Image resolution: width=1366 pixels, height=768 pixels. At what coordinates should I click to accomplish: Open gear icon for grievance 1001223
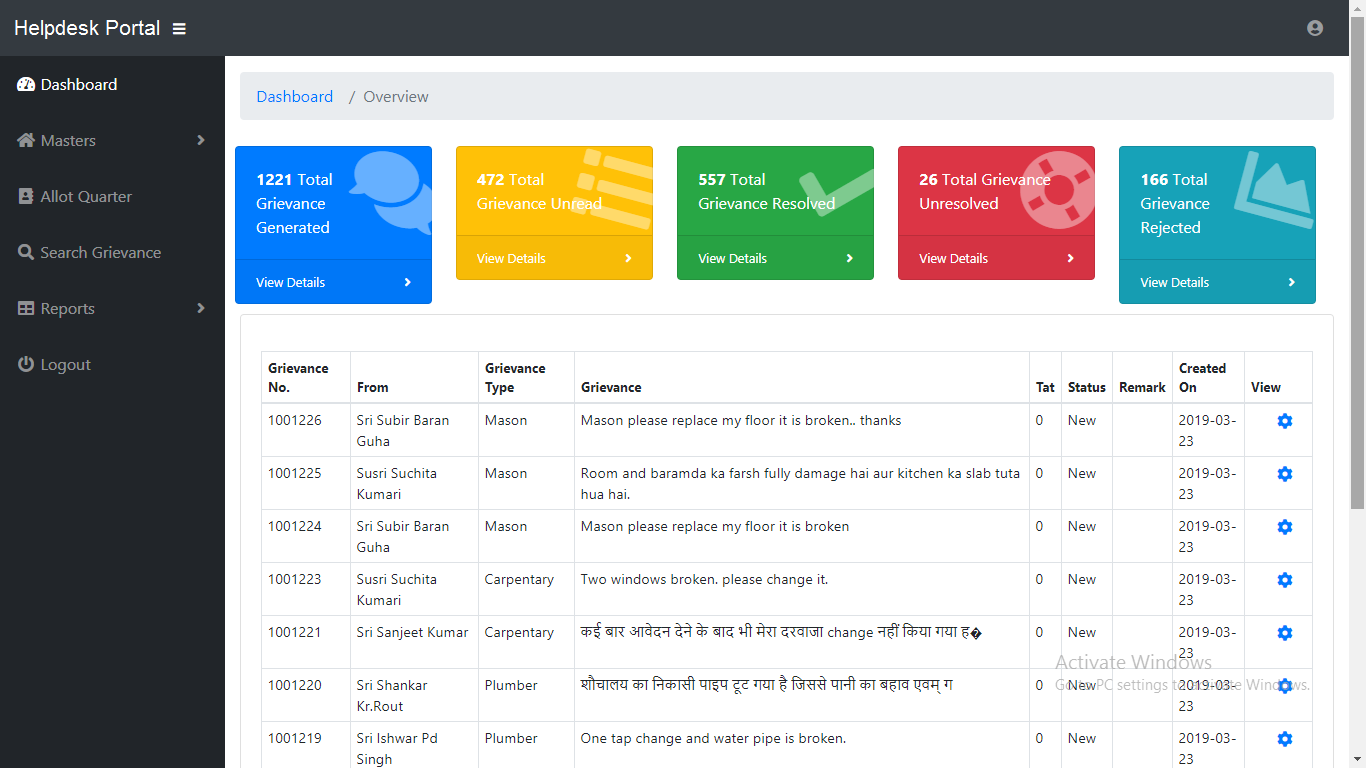[x=1285, y=580]
